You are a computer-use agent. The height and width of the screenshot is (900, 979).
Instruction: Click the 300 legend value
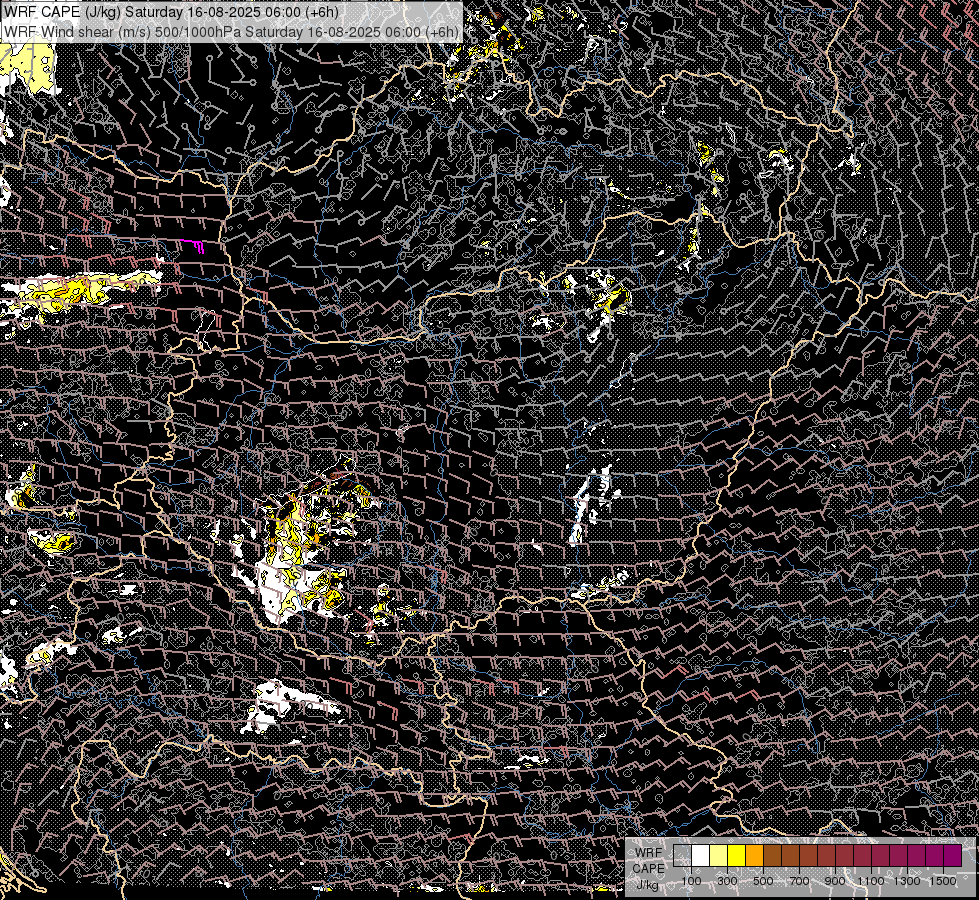click(727, 881)
